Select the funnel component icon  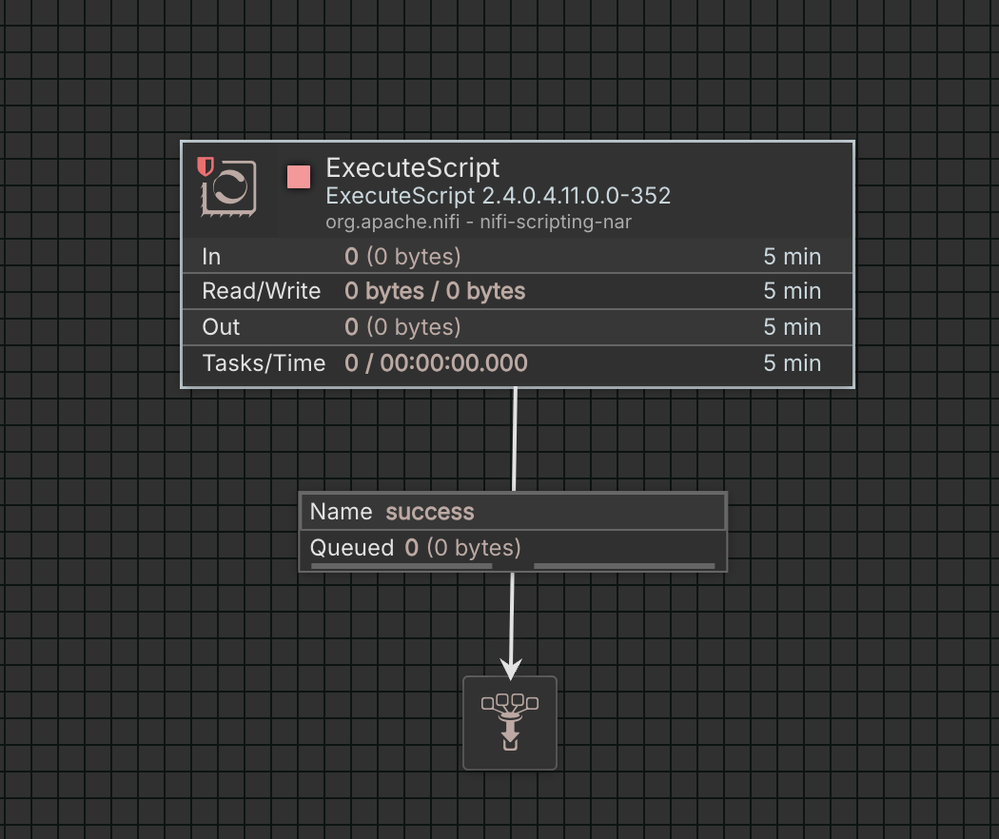click(x=510, y=722)
